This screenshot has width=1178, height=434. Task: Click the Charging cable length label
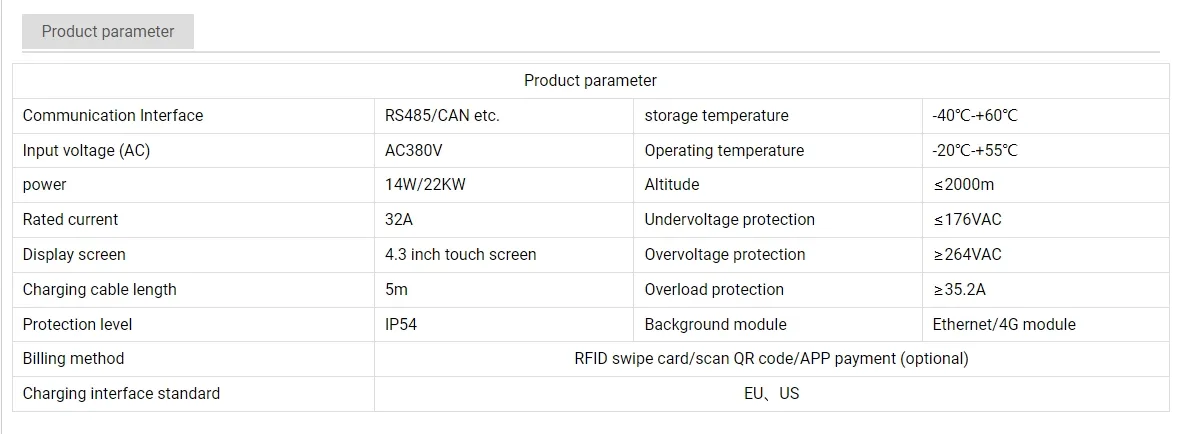click(x=100, y=290)
